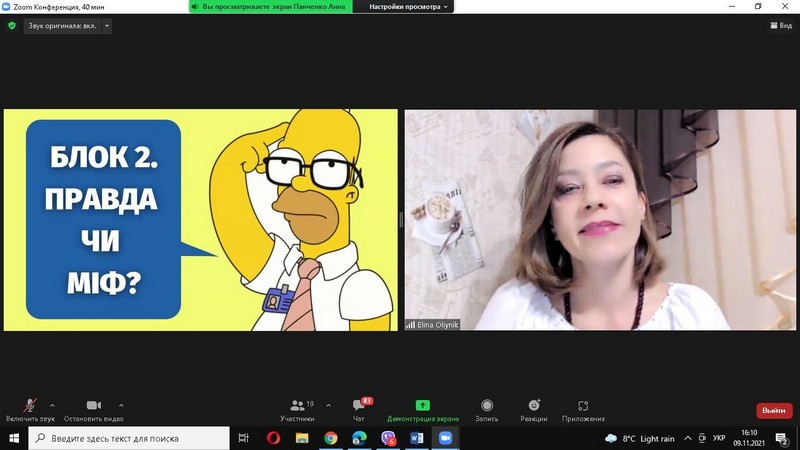The width and height of the screenshot is (800, 450).
Task: Stop video with the camera icon
Action: coord(93,410)
